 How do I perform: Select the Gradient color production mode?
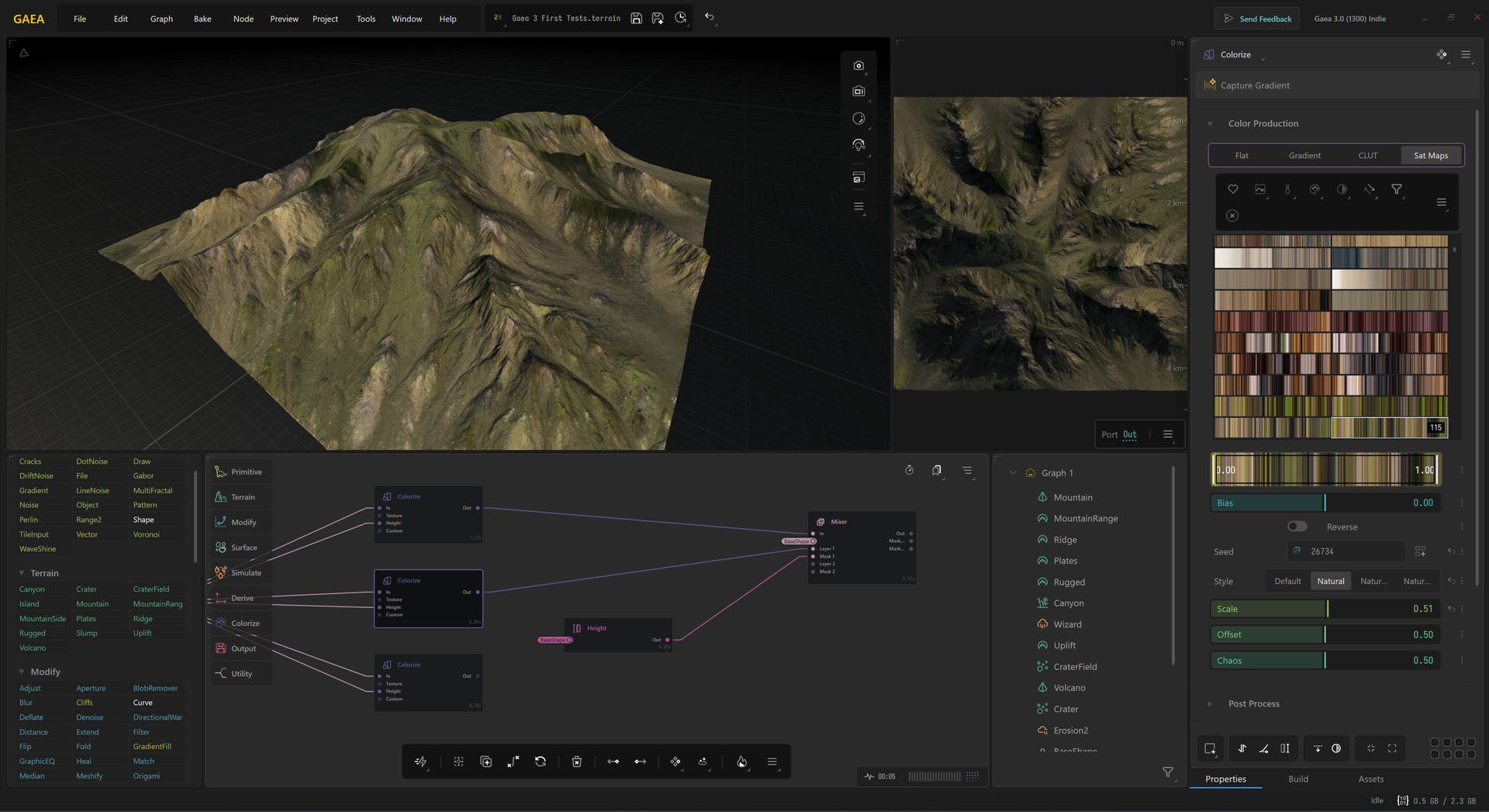click(x=1304, y=155)
